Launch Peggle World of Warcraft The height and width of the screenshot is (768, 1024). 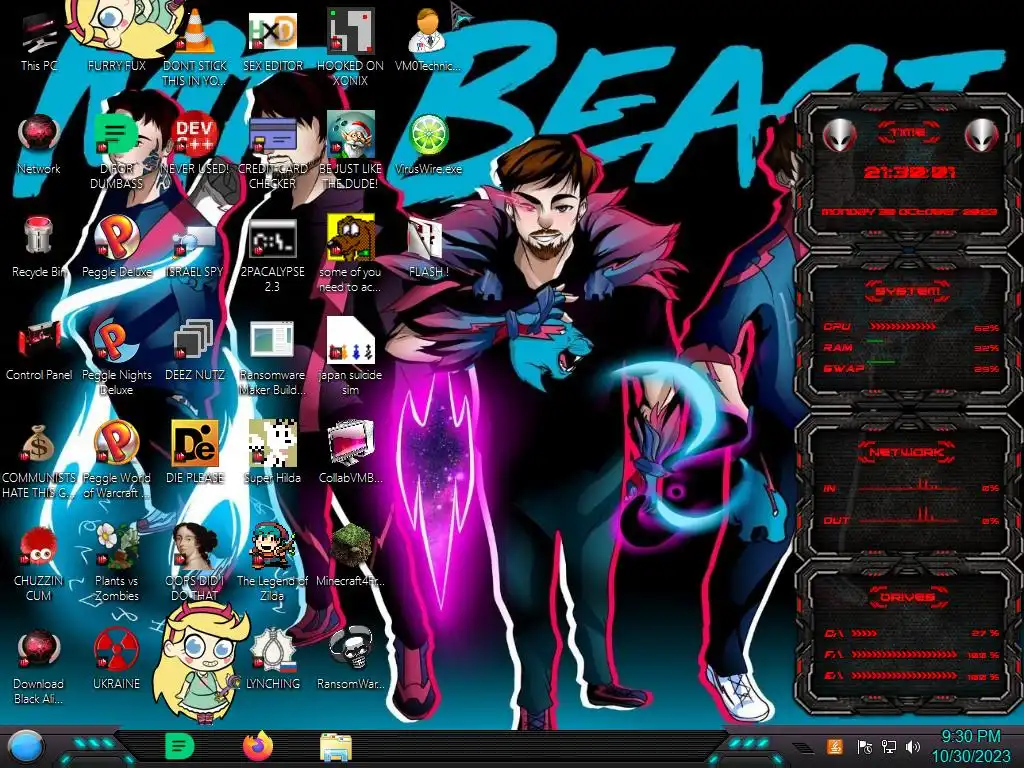116,460
